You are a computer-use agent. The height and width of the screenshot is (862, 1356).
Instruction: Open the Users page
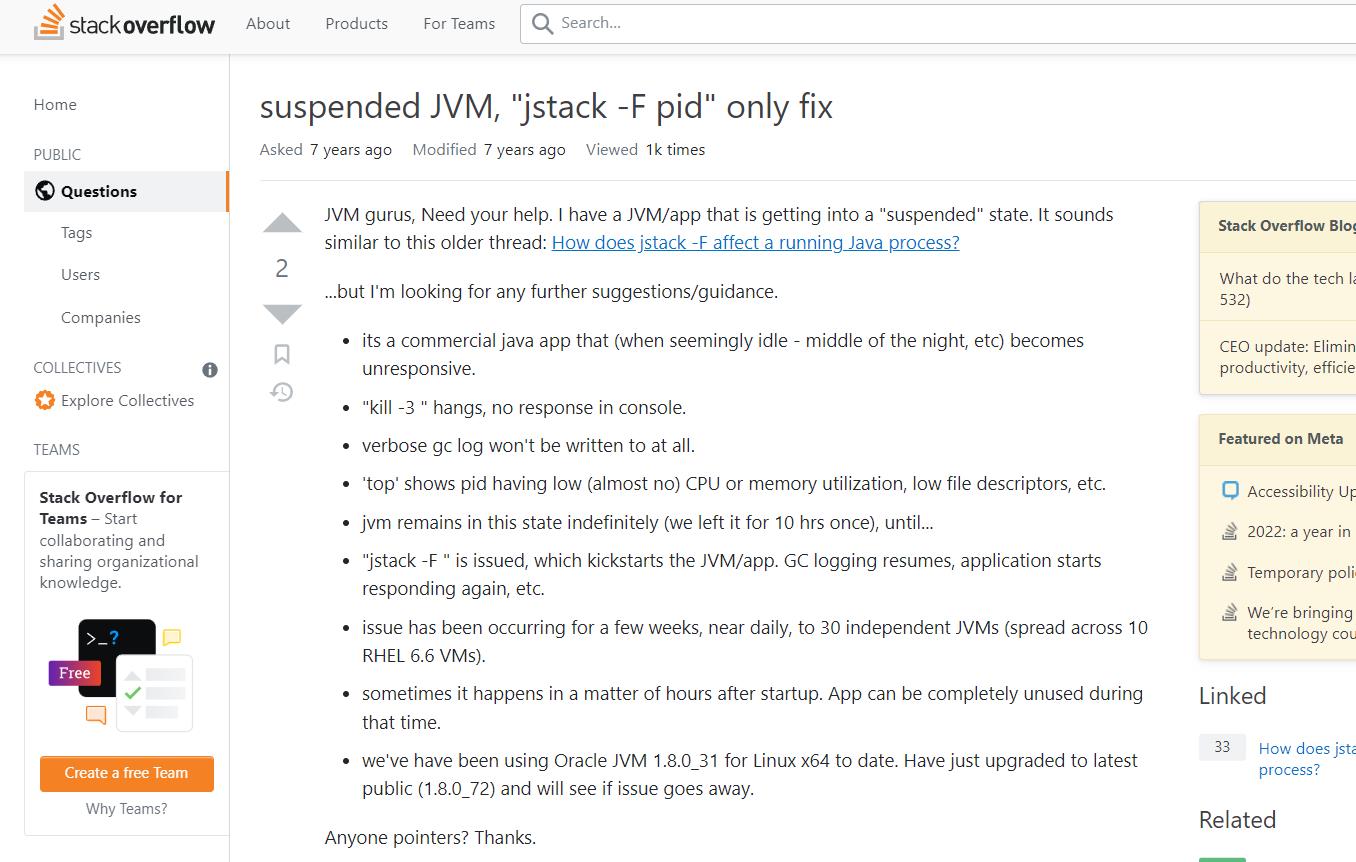tap(80, 274)
